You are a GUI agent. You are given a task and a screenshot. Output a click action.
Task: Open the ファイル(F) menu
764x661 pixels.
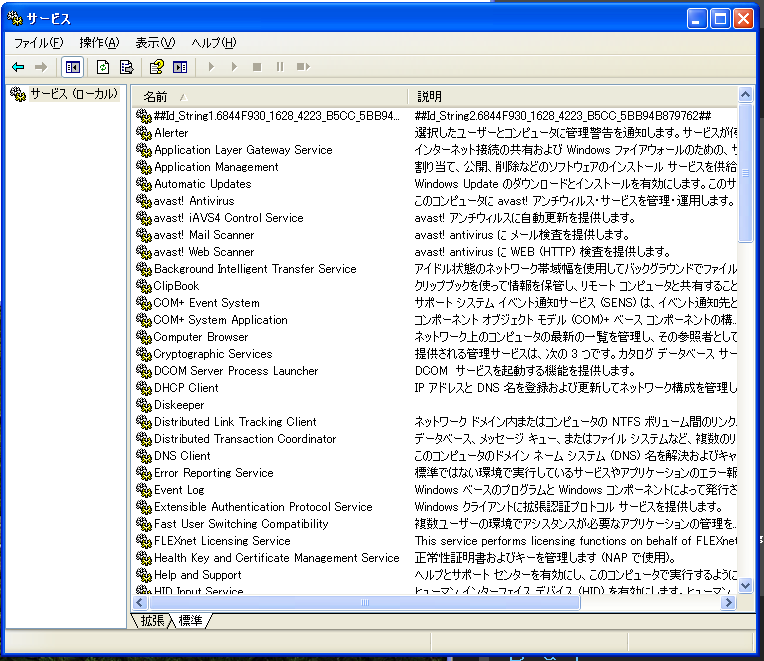(38, 43)
